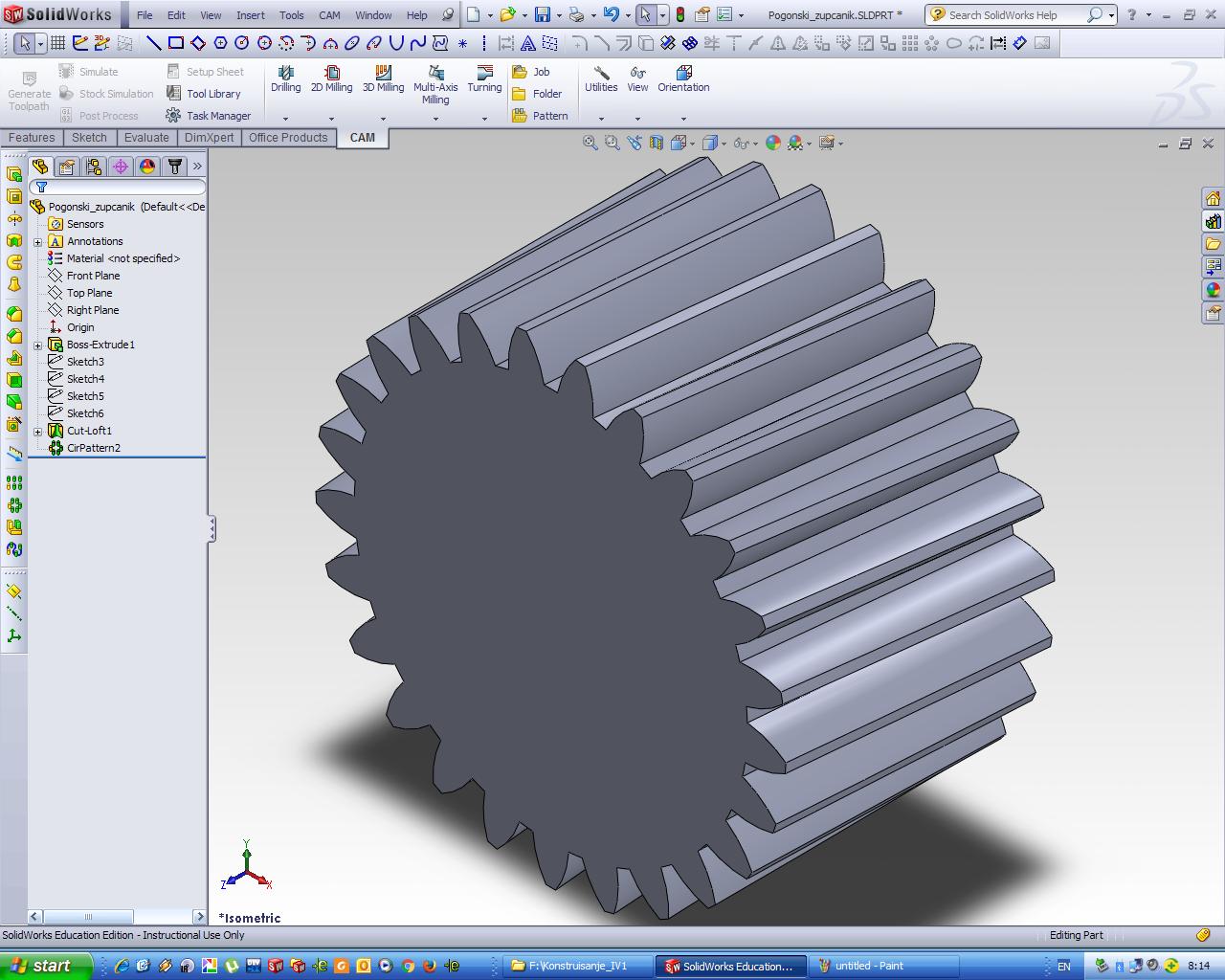This screenshot has width=1225, height=980.
Task: Click the Job button
Action: pos(531,72)
